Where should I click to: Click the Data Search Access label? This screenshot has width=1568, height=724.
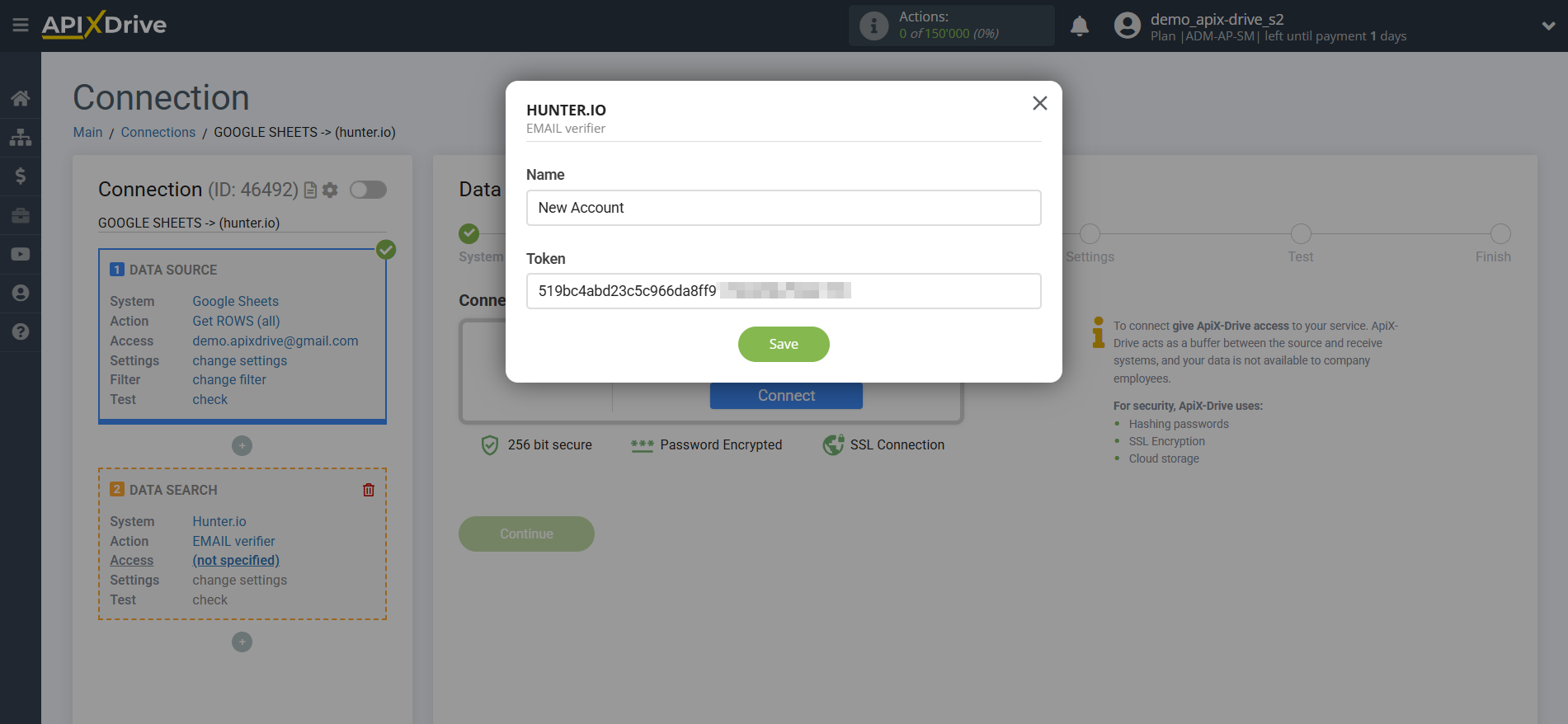132,561
